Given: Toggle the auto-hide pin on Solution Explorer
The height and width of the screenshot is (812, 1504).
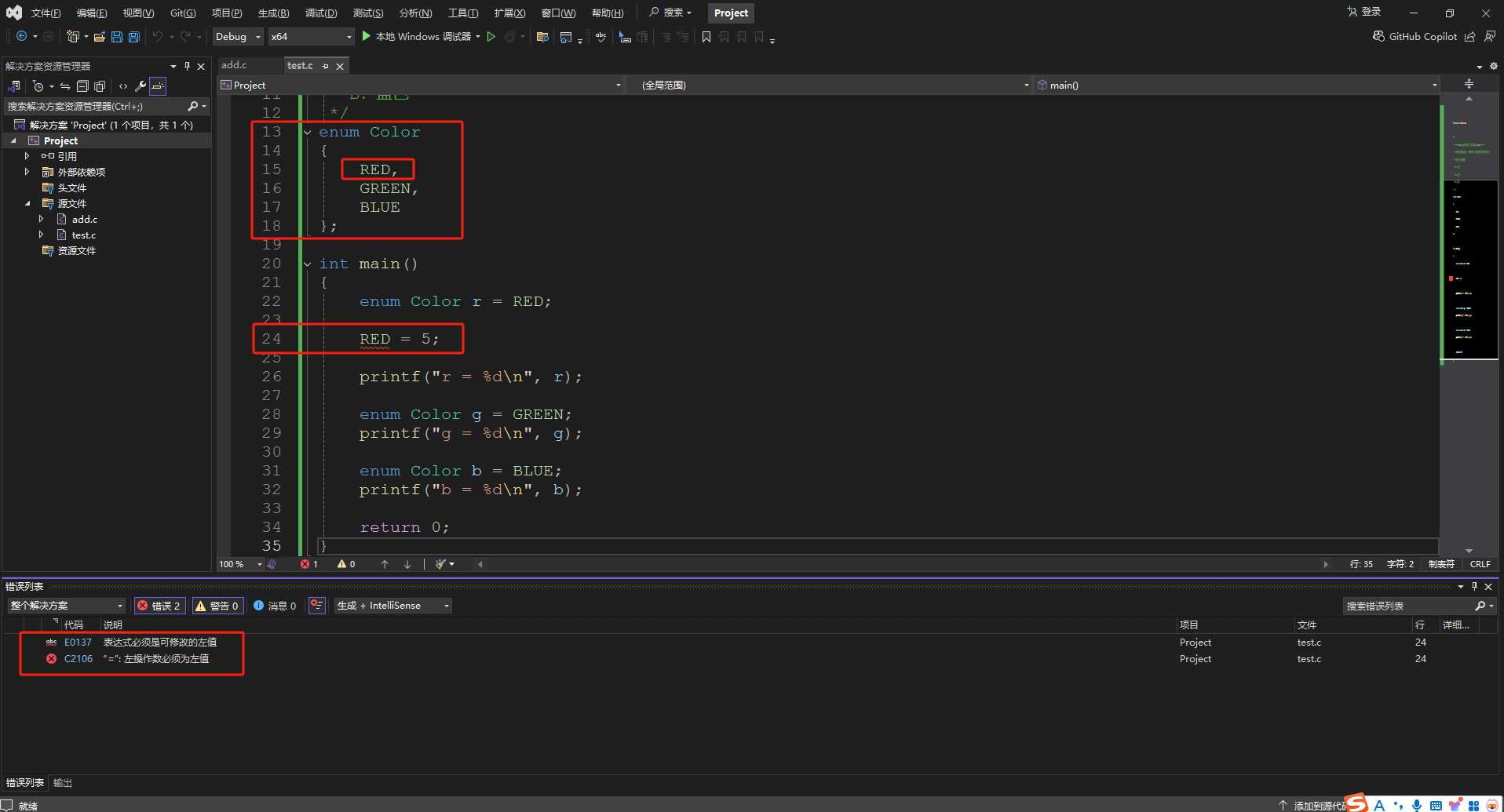Looking at the screenshot, I should (x=187, y=66).
